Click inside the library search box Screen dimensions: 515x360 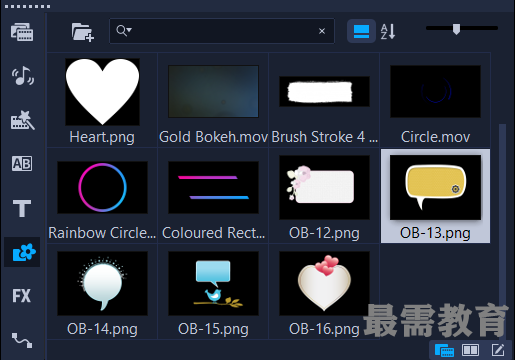coord(222,31)
